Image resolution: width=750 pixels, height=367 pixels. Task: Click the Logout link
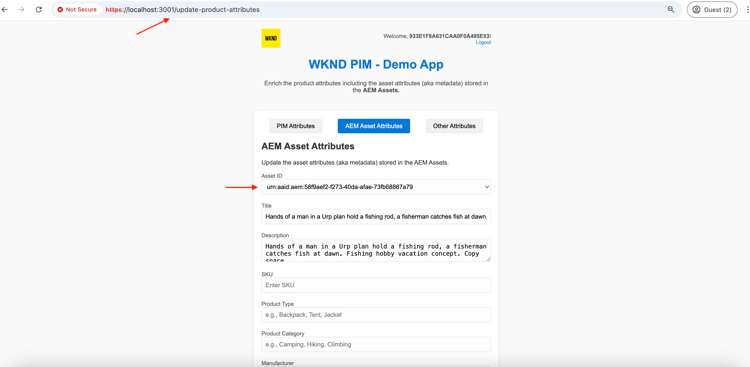point(483,43)
